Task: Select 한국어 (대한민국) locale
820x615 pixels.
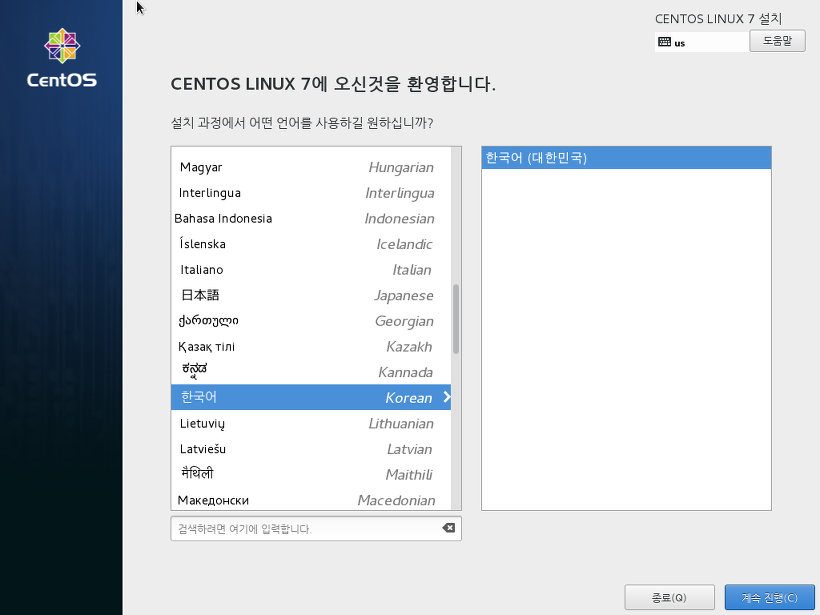Action: (626, 158)
